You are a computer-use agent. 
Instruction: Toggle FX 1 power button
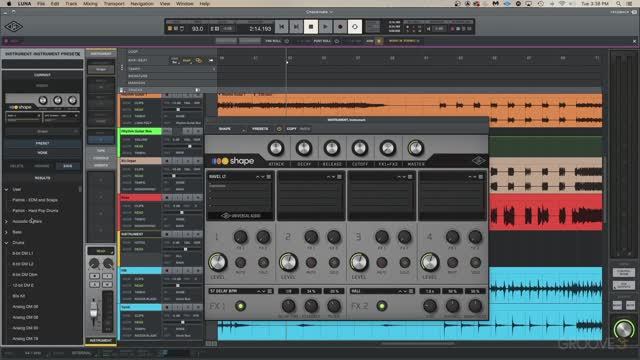tap(240, 306)
